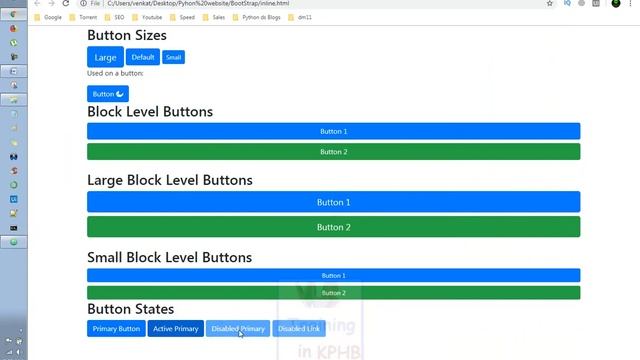Open the dm11 bookmarks folder
The height and width of the screenshot is (360, 640).
[x=300, y=17]
